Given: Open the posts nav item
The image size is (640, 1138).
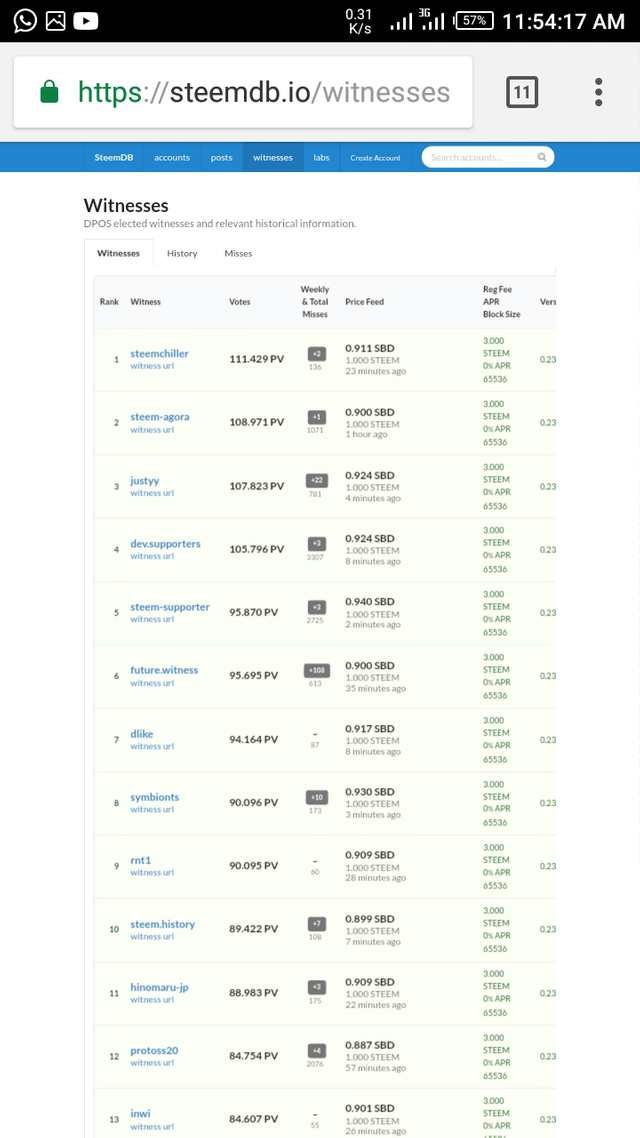Looking at the screenshot, I should click(x=221, y=157).
